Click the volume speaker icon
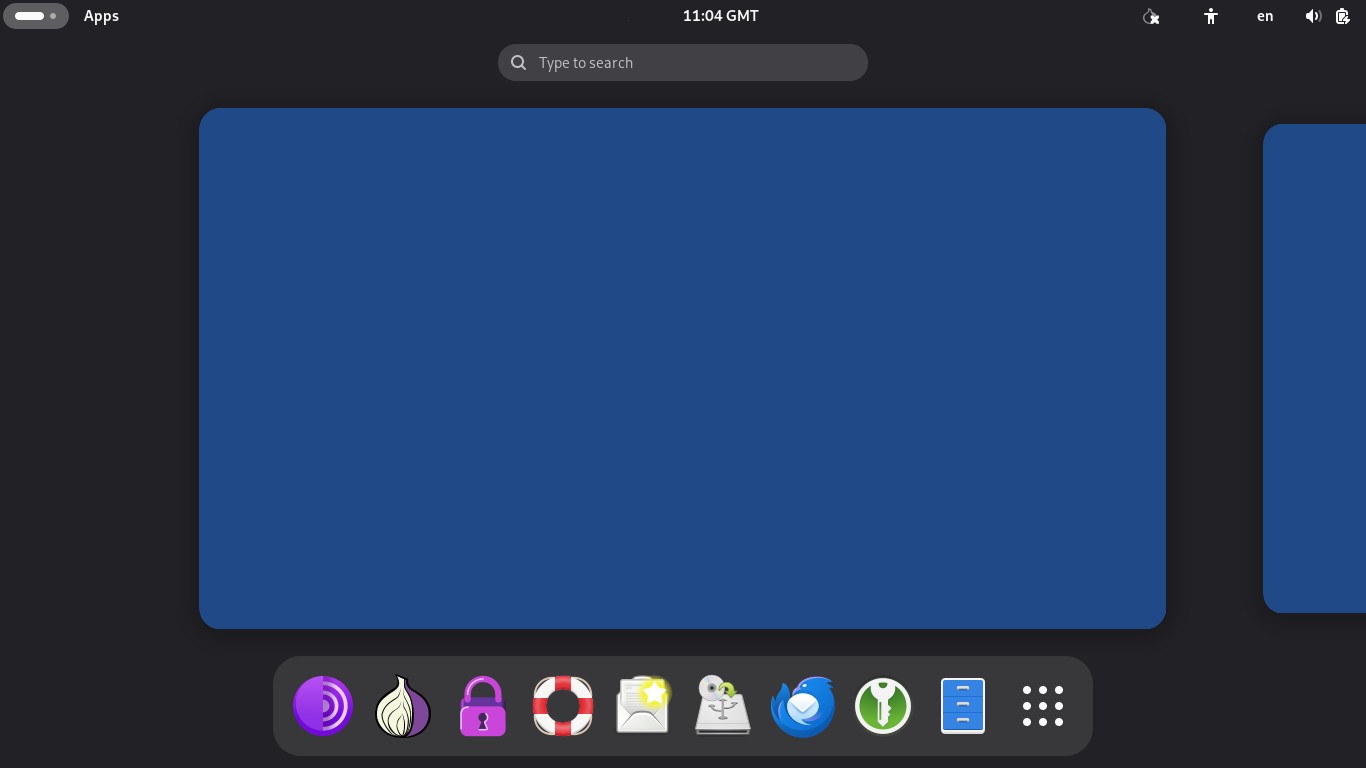The width and height of the screenshot is (1366, 768). click(x=1313, y=16)
